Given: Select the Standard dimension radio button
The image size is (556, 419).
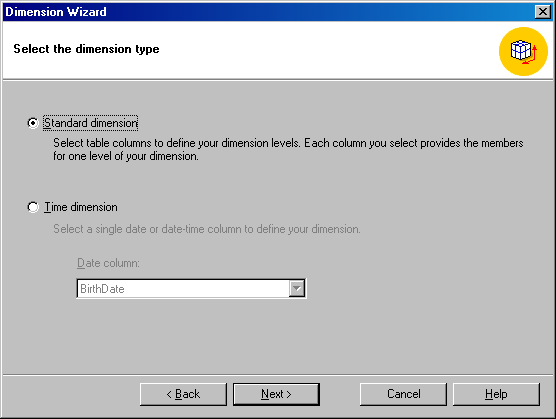Looking at the screenshot, I should pos(33,123).
